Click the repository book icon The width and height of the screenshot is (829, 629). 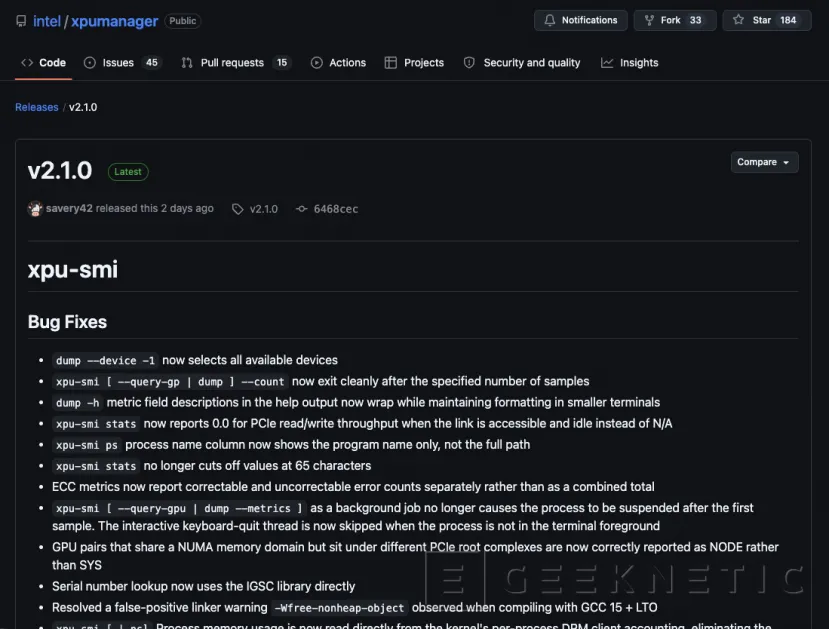[21, 21]
